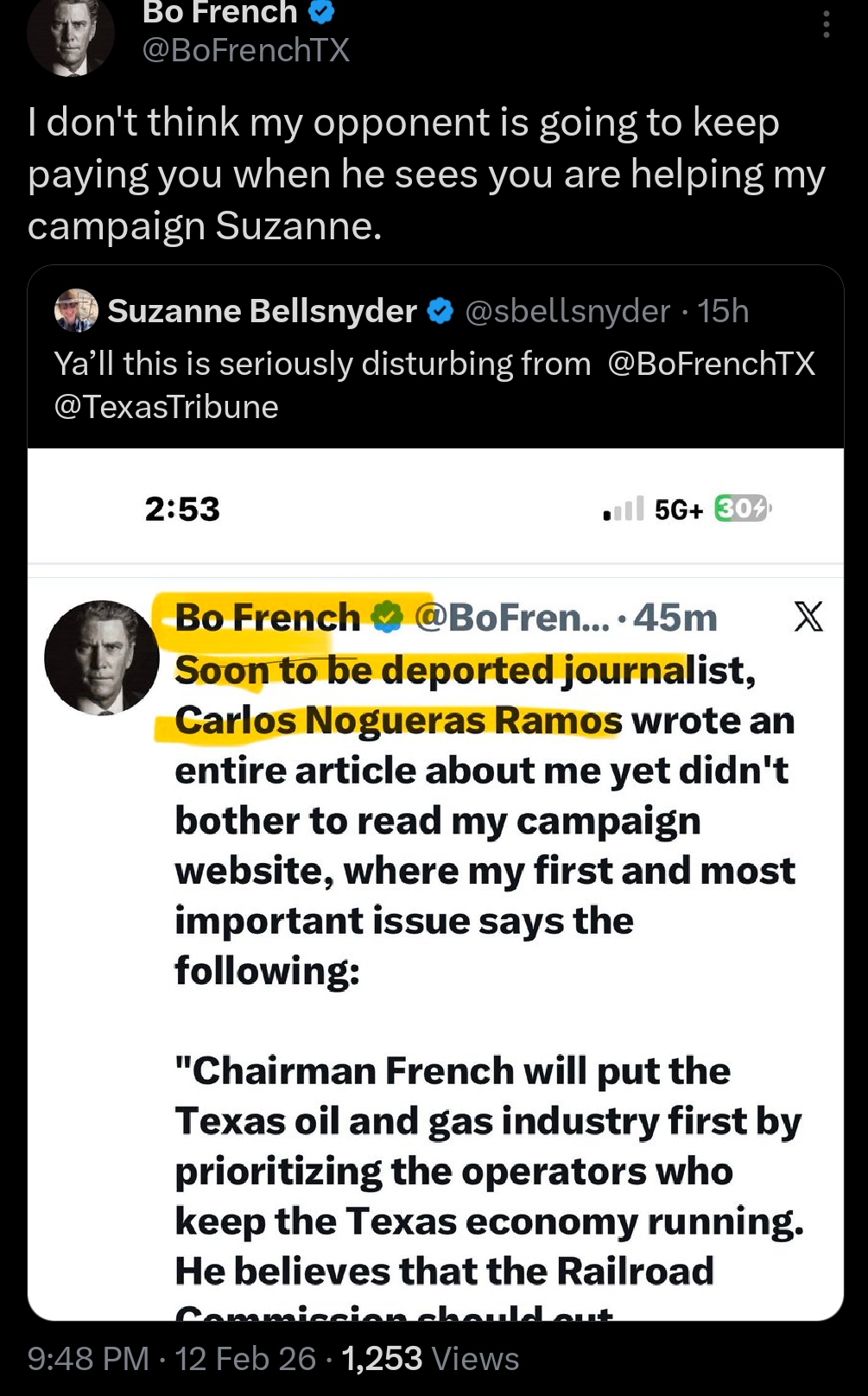Screen dimensions: 868x1396
Task: Tap the 15h timestamp on quoted tweet
Action: (723, 311)
